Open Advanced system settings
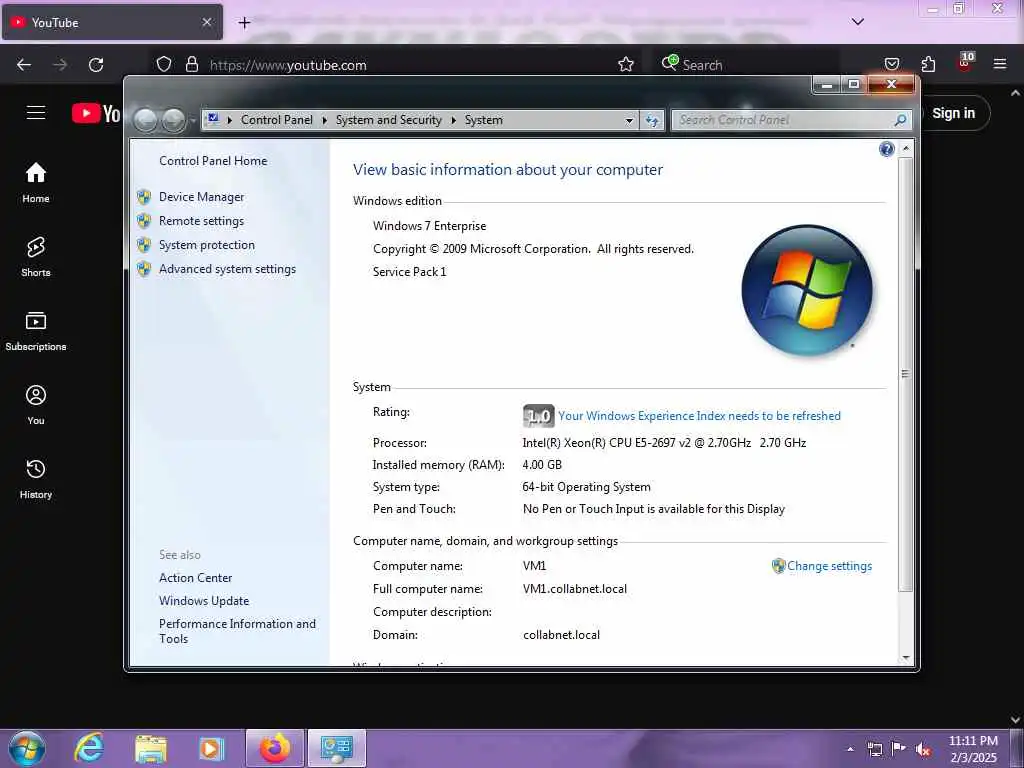Screen dimensions: 1024x768 click(227, 269)
